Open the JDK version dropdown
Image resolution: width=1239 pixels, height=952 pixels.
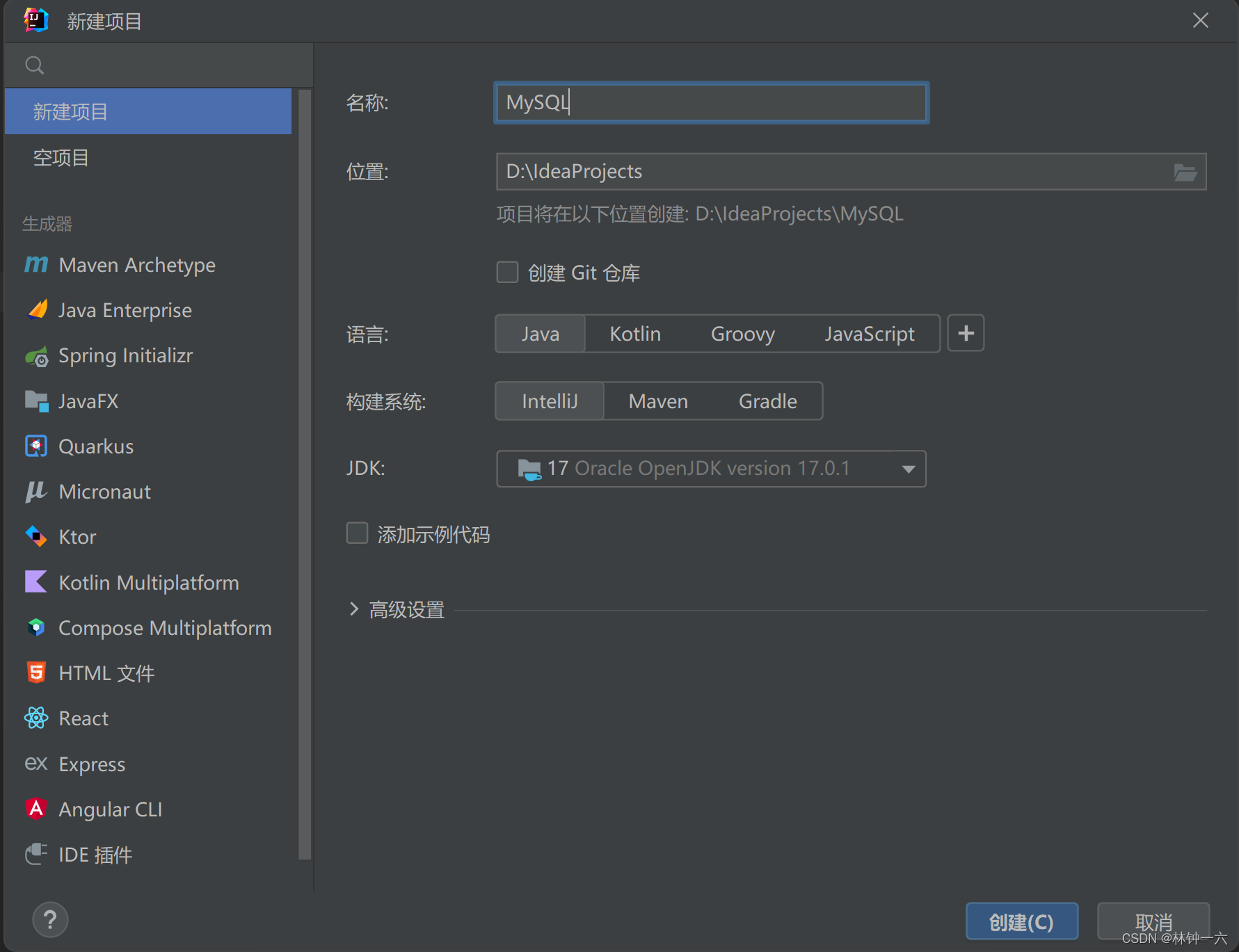coord(908,469)
